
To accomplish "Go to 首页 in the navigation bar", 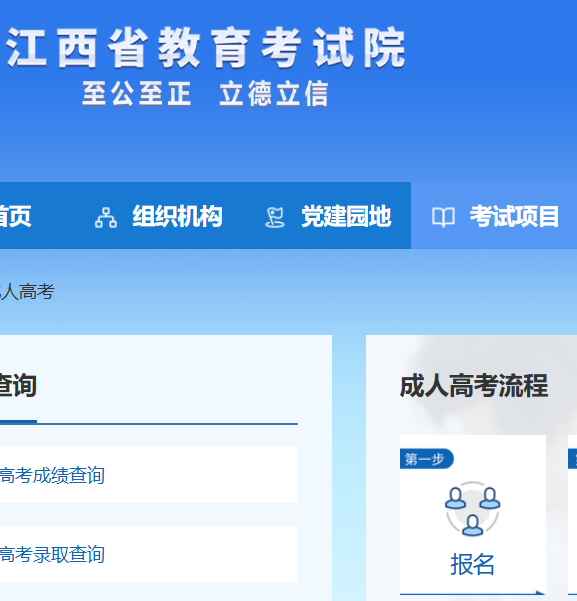I will [15, 217].
